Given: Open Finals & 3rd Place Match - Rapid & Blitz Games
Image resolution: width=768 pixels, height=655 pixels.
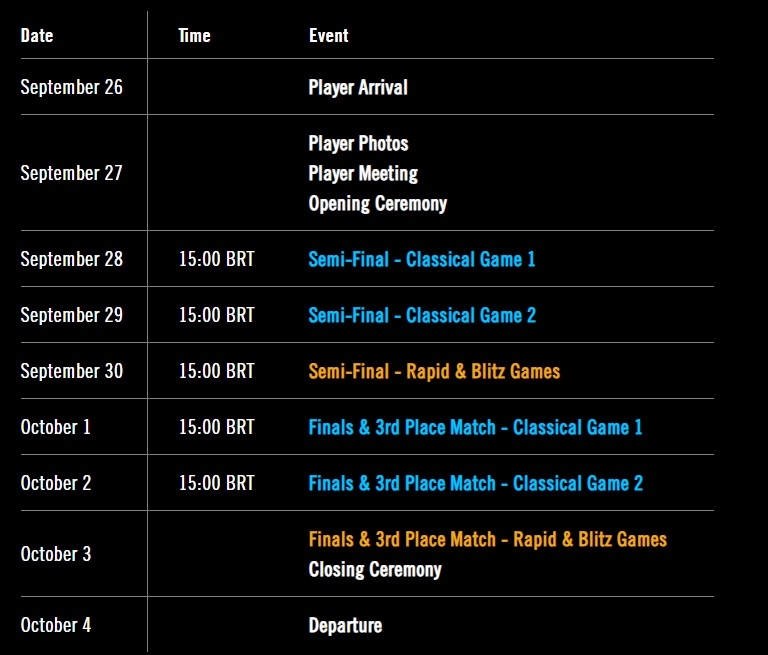Looking at the screenshot, I should click(x=487, y=539).
